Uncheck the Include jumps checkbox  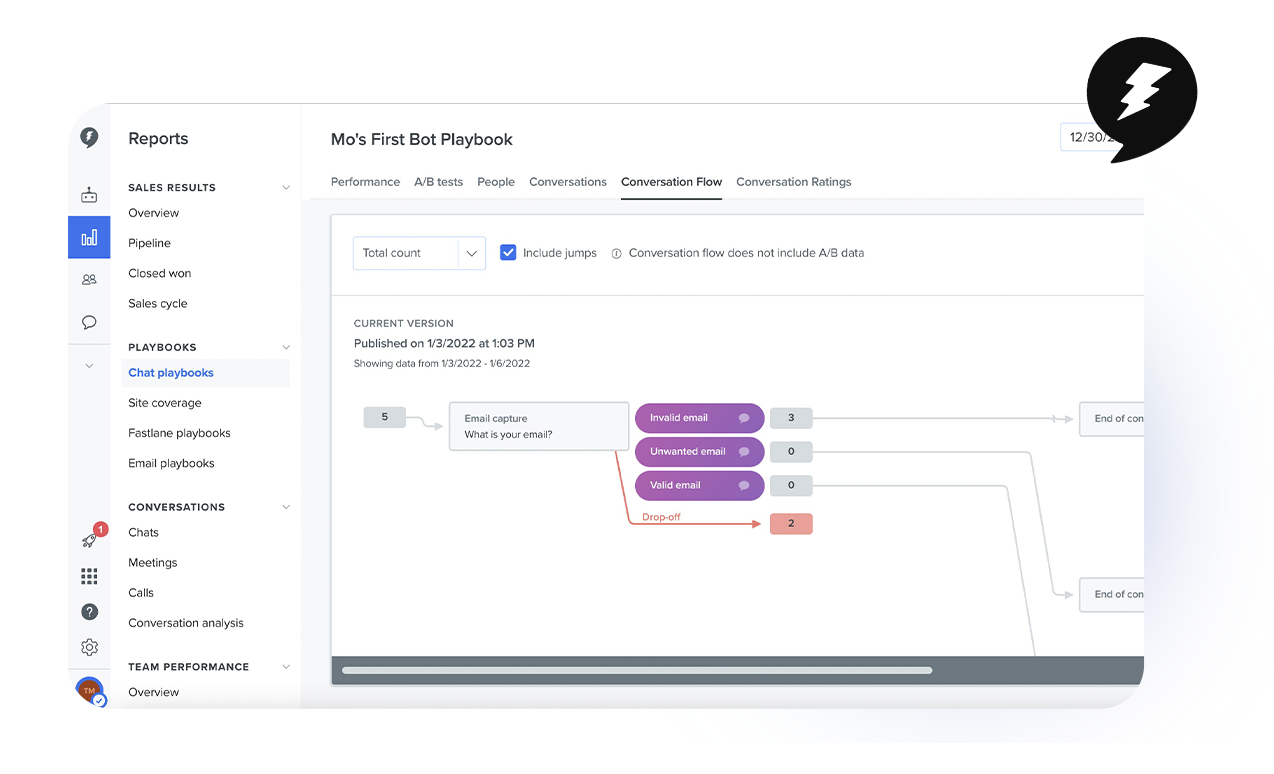508,253
